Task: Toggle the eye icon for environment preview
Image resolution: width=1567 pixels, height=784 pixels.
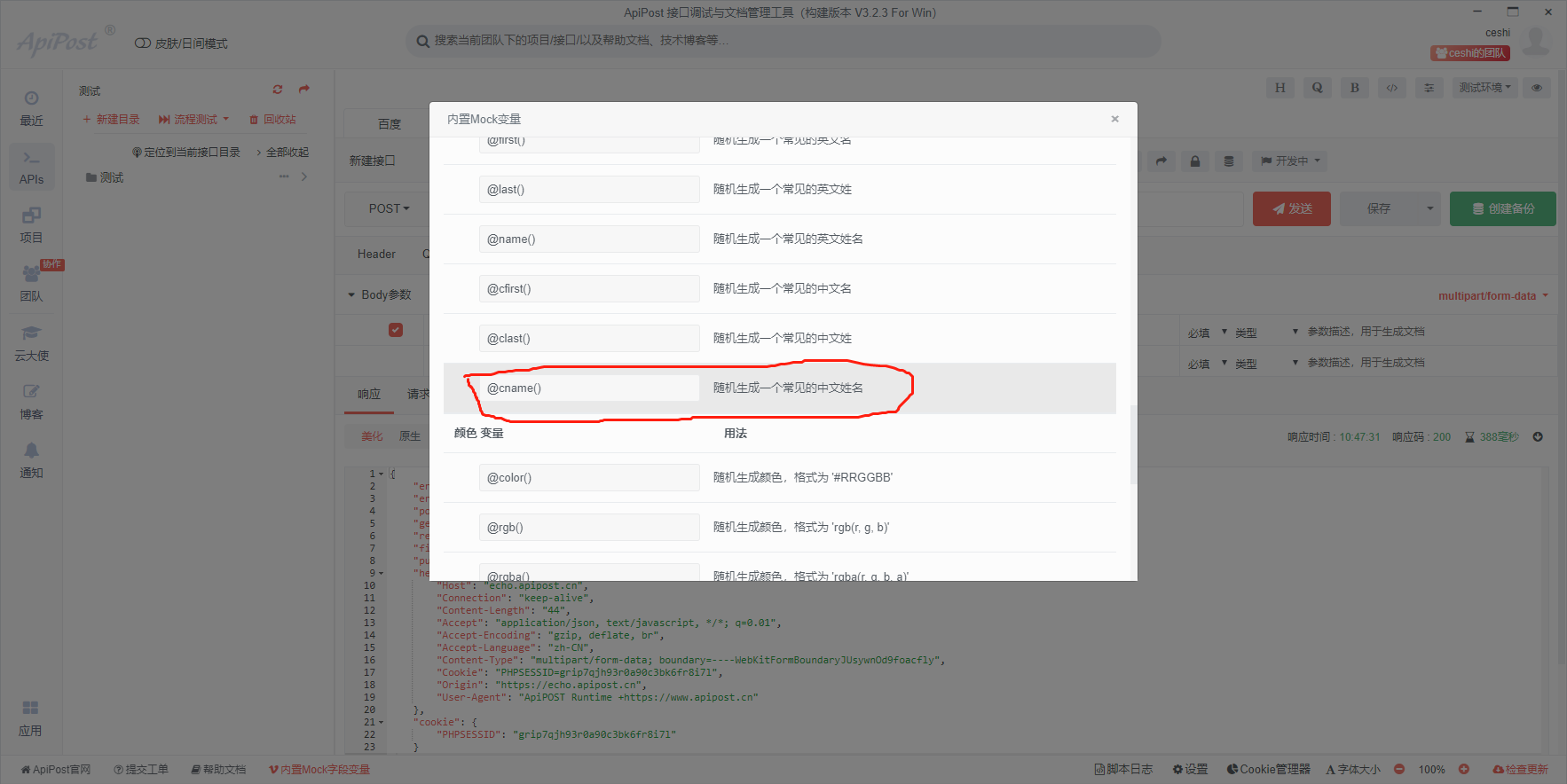Action: coord(1537,88)
